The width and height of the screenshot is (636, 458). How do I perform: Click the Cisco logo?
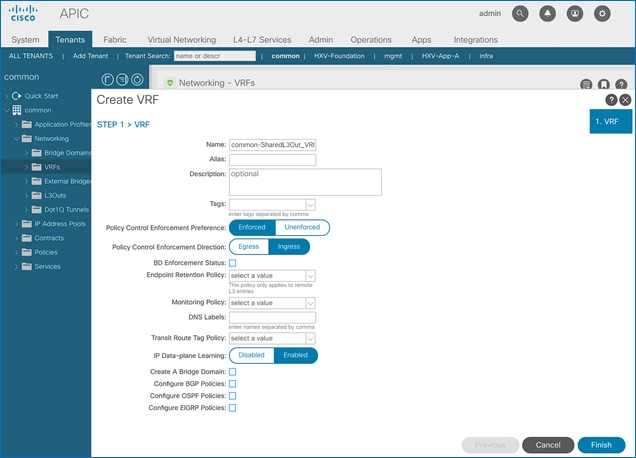pos(24,13)
